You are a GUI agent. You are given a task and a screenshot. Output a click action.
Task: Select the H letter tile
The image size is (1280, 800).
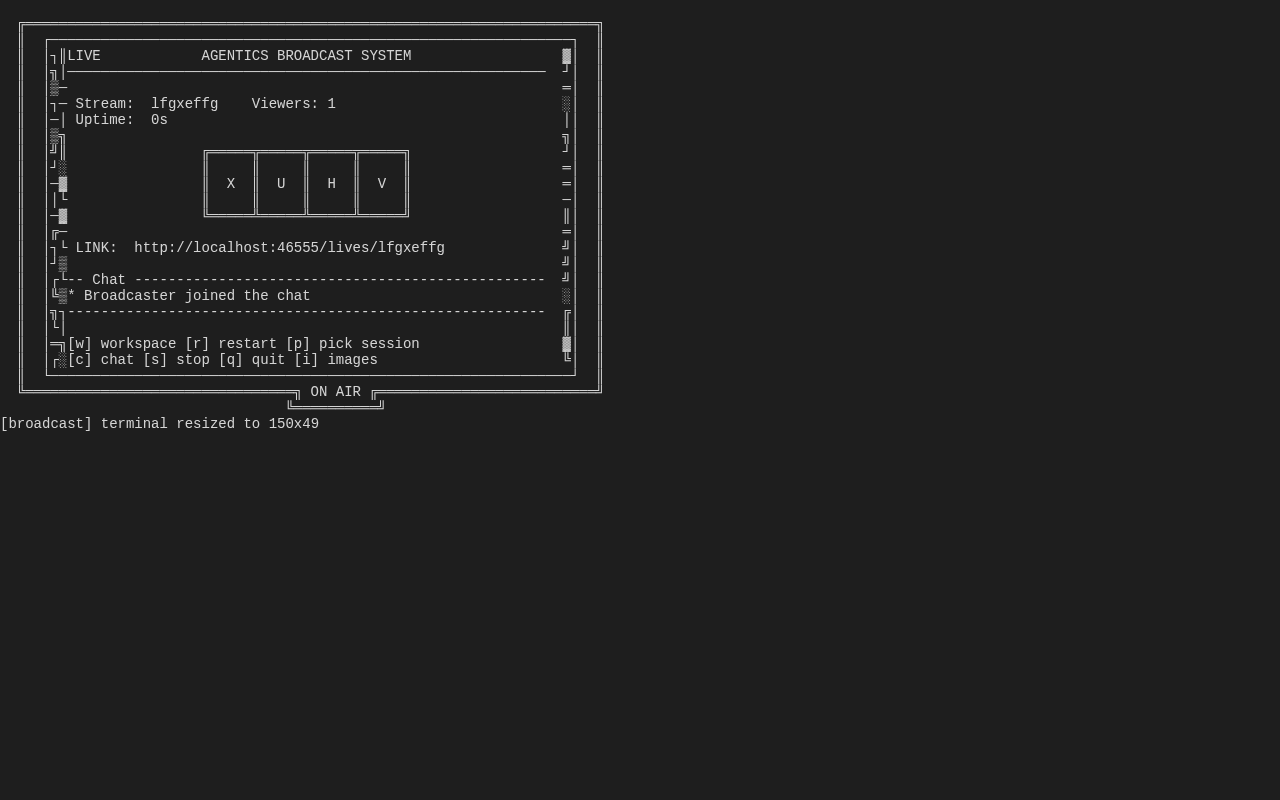(x=331, y=184)
